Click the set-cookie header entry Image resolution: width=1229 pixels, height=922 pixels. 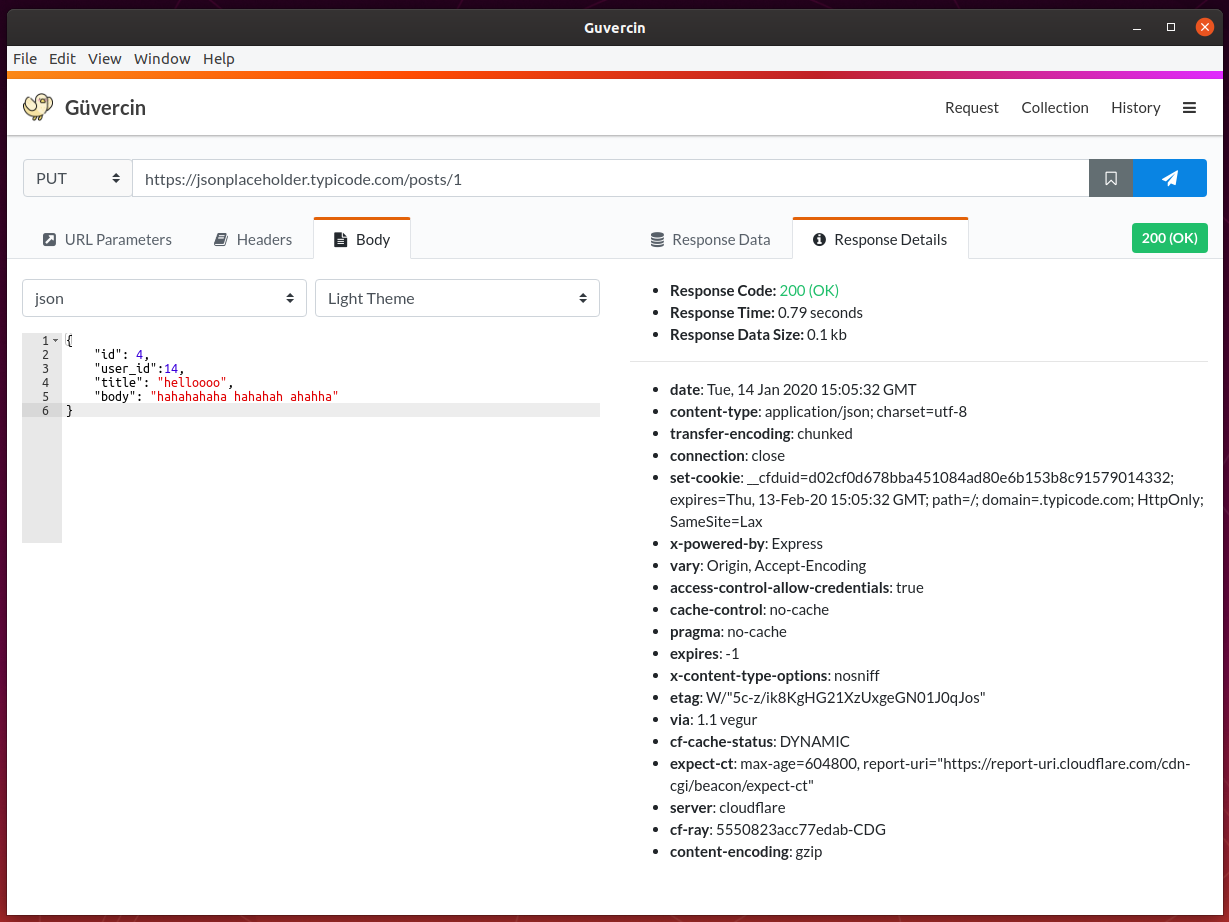(x=937, y=499)
